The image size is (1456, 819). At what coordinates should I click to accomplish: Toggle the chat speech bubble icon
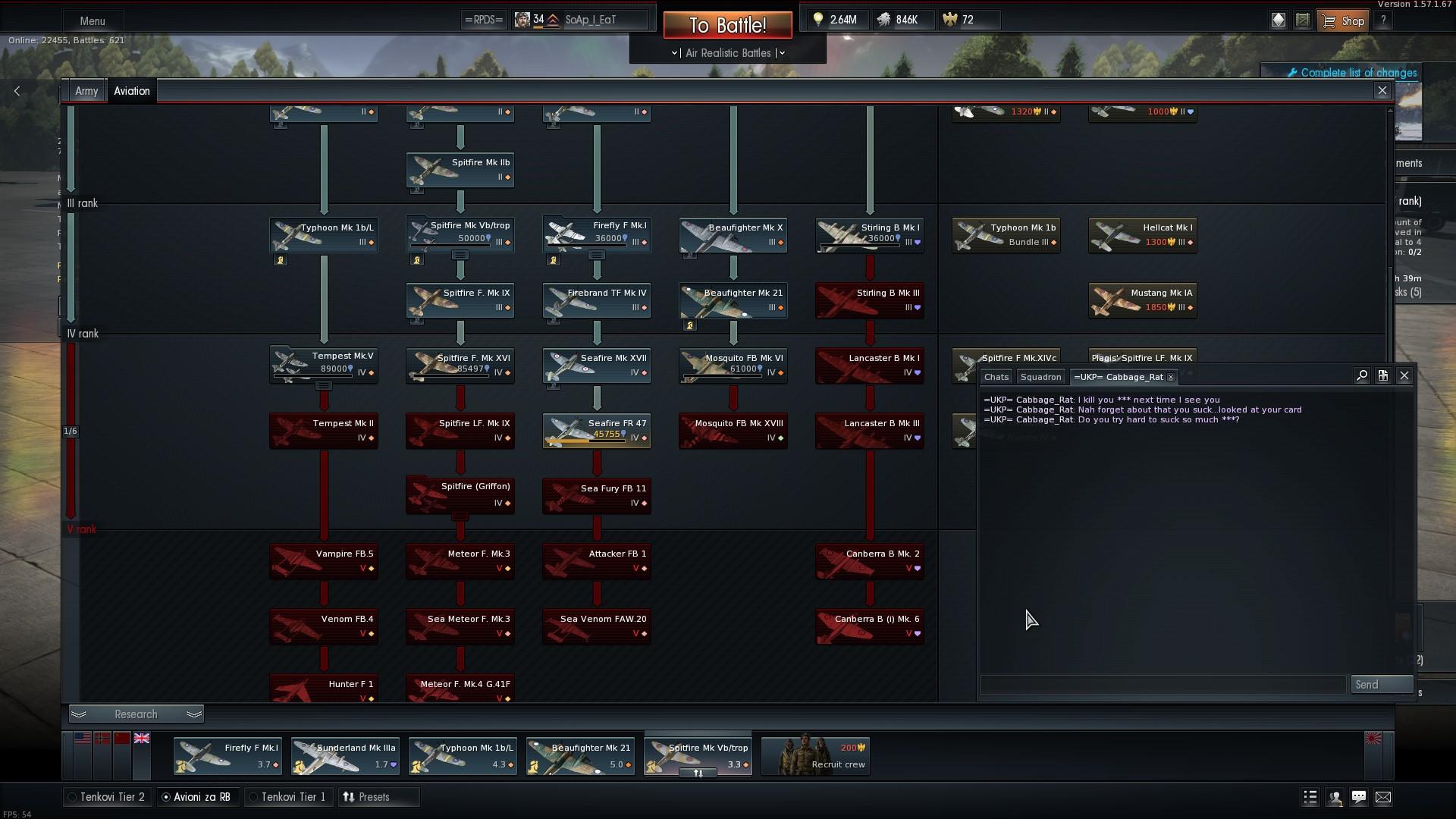[1359, 797]
